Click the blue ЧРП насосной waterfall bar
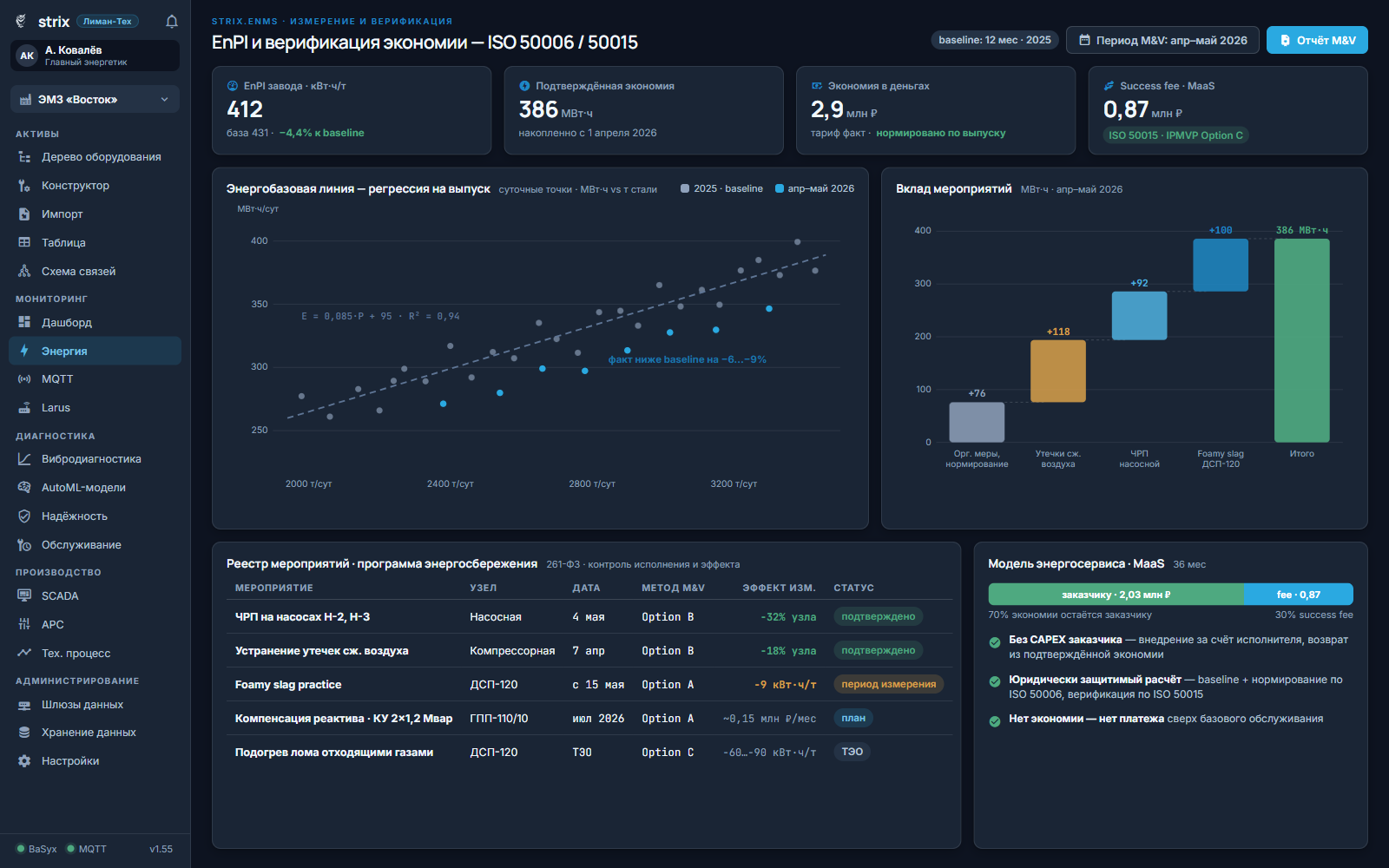Screen dimensions: 1389x868 1139,315
